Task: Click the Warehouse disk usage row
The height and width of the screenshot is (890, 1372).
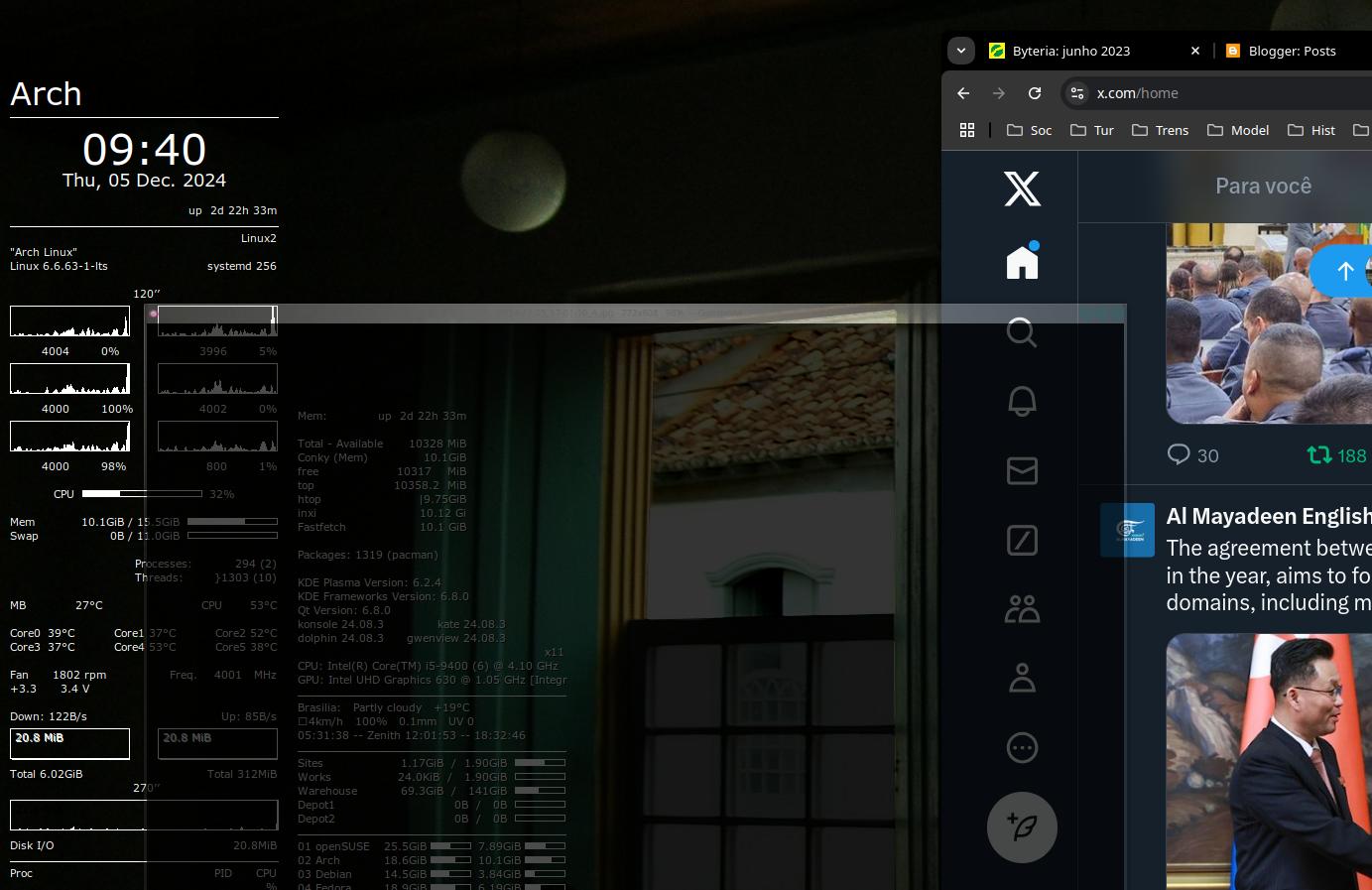Action: click(x=432, y=791)
